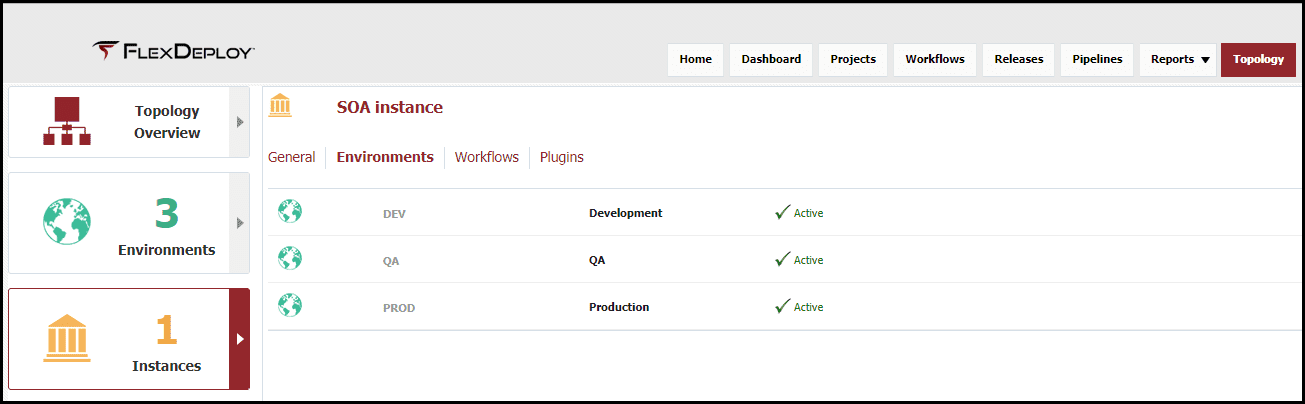
Task: Click the Active status in DEV row
Action: (808, 213)
